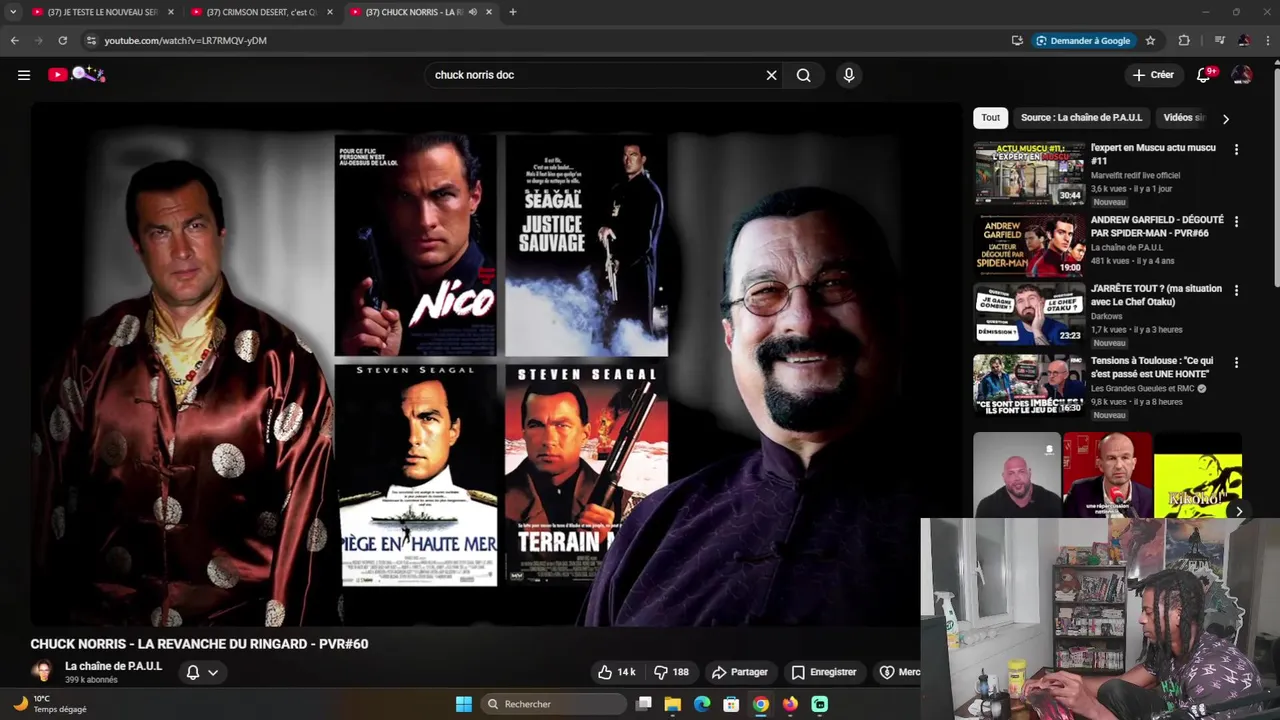
Task: Open the channel notification bell dropdown
Action: click(202, 672)
